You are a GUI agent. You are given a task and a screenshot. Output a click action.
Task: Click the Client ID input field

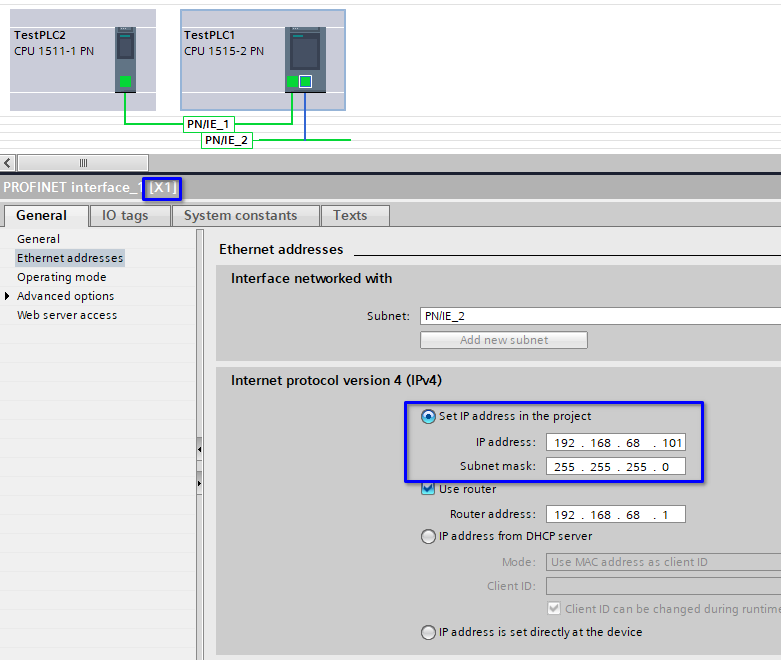(663, 586)
